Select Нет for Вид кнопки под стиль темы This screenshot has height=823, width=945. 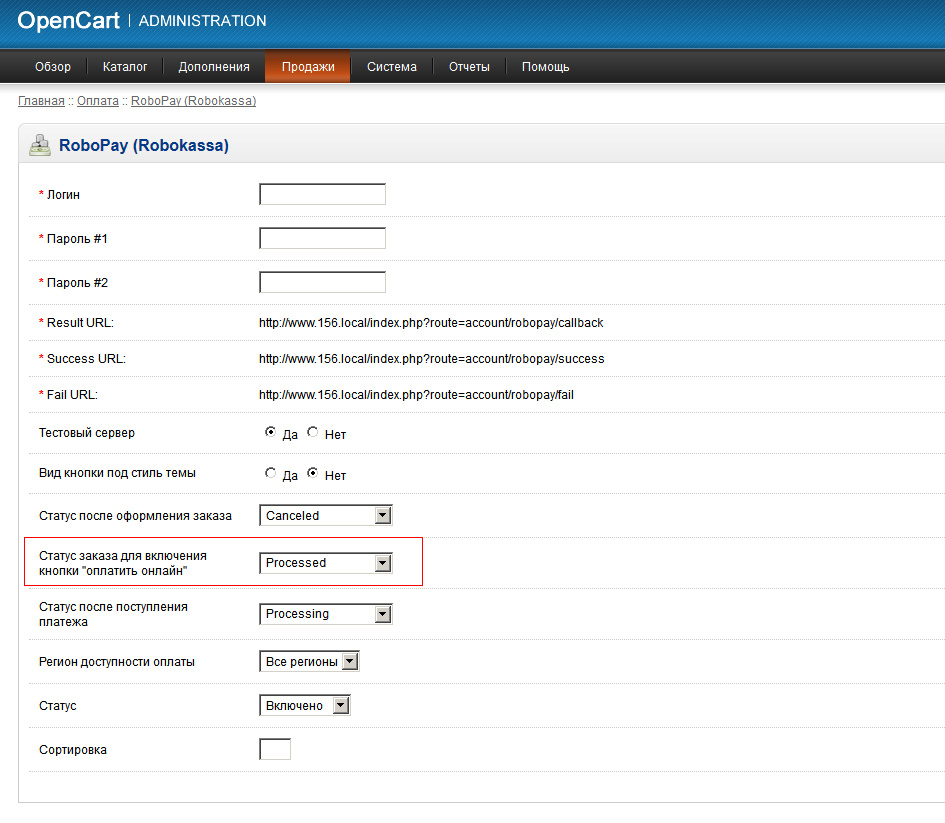point(313,473)
